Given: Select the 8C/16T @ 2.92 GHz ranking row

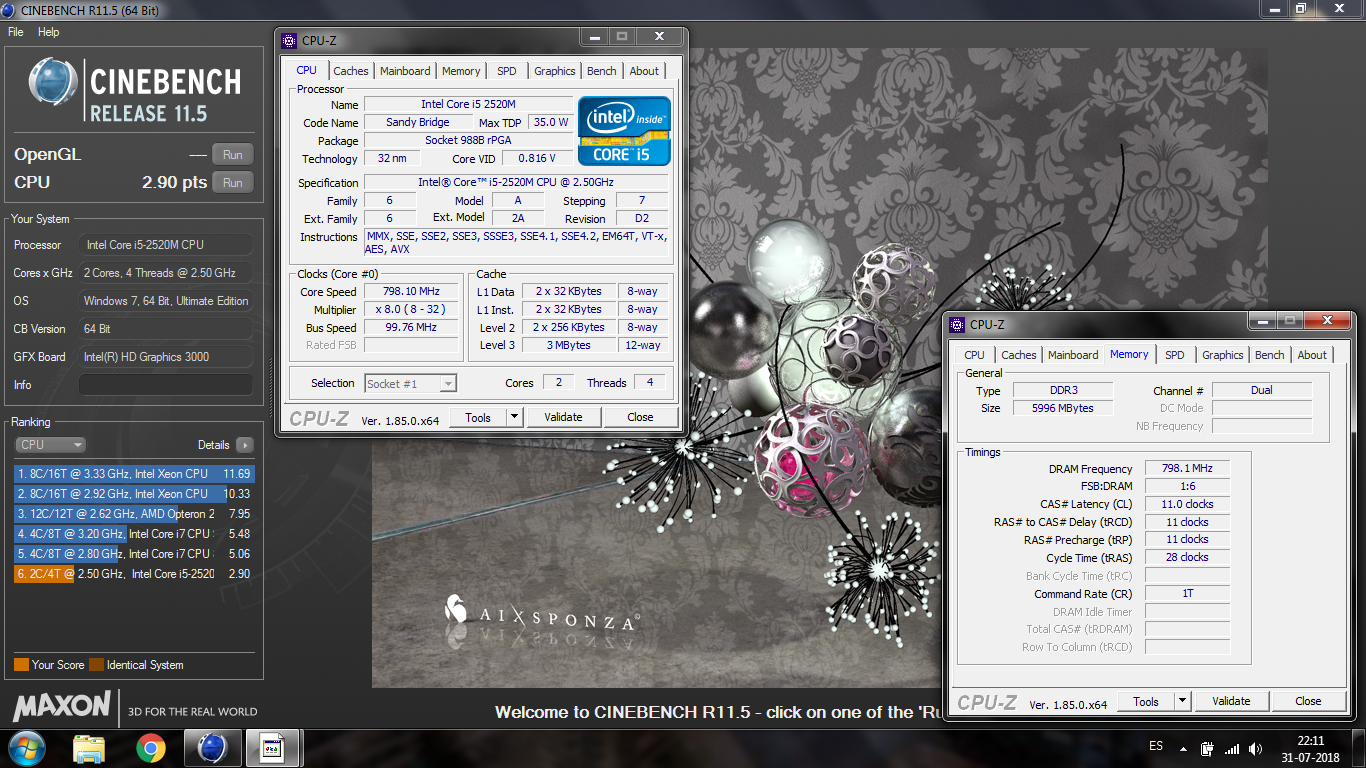Looking at the screenshot, I should point(134,494).
